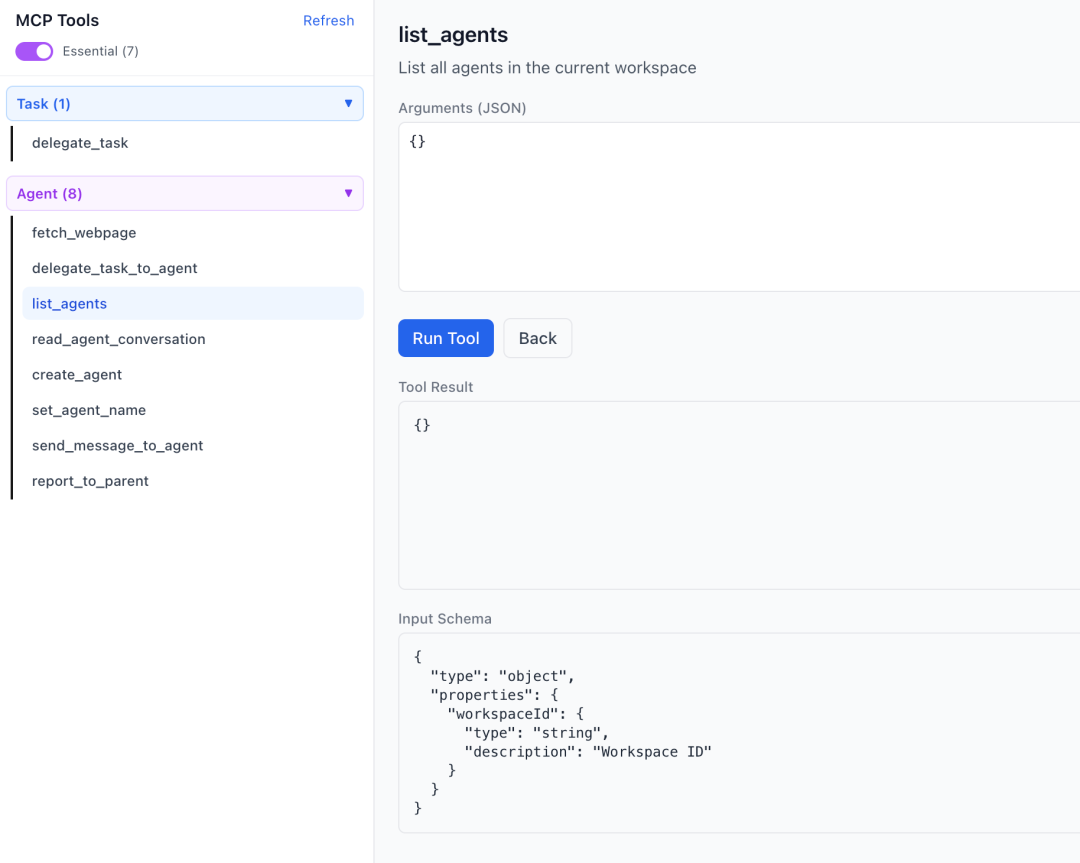Toggle the Essential tools switch
The width and height of the screenshot is (1080, 863).
[x=34, y=52]
